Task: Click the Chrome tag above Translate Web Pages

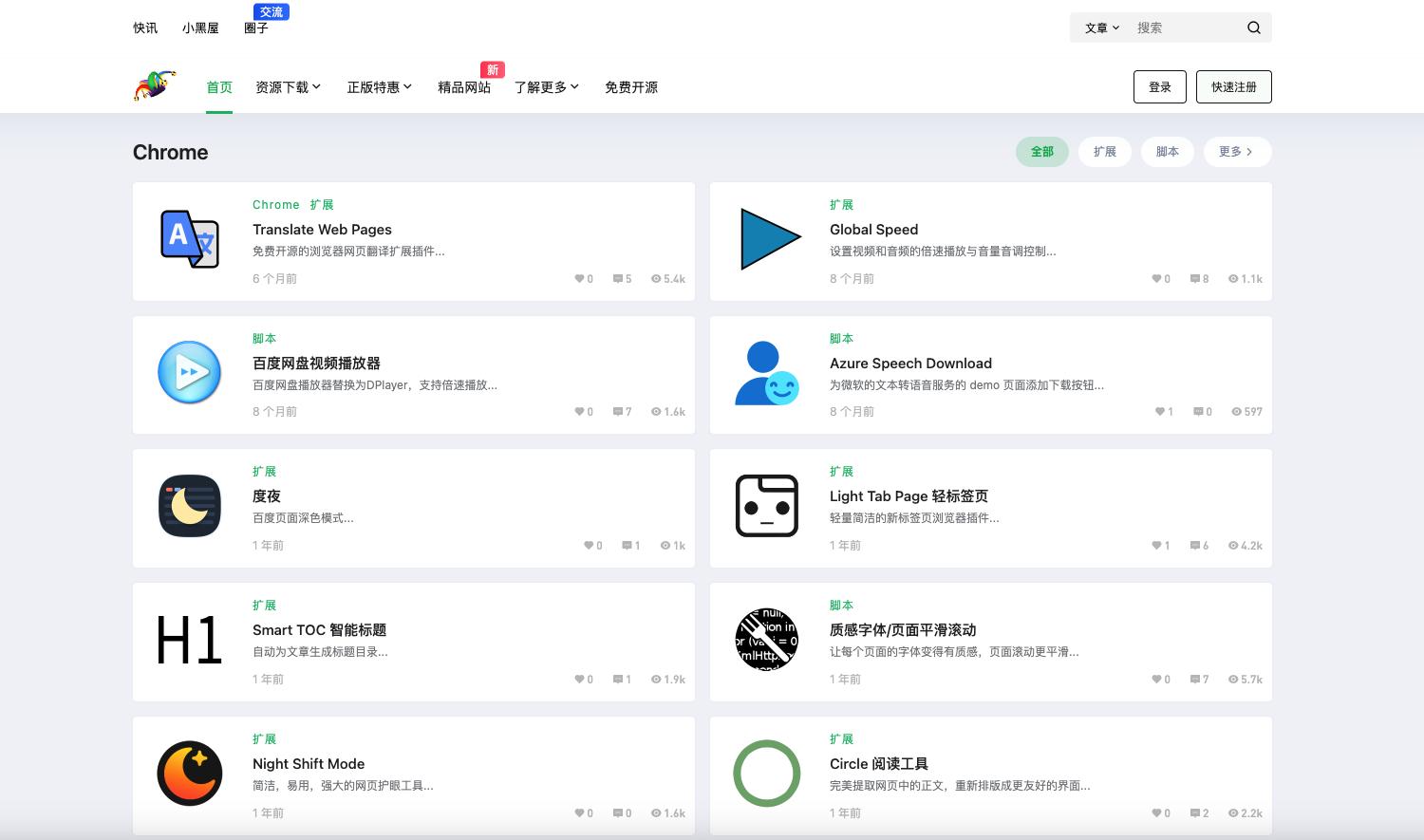Action: coord(276,205)
